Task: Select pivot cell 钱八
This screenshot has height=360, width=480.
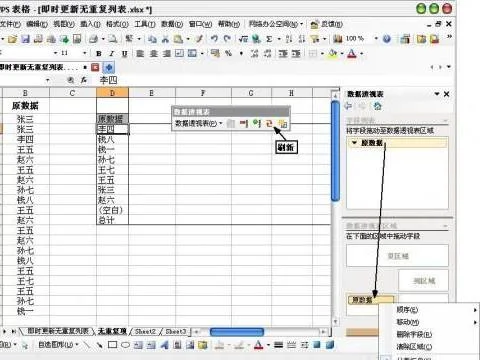Action: pos(112,139)
